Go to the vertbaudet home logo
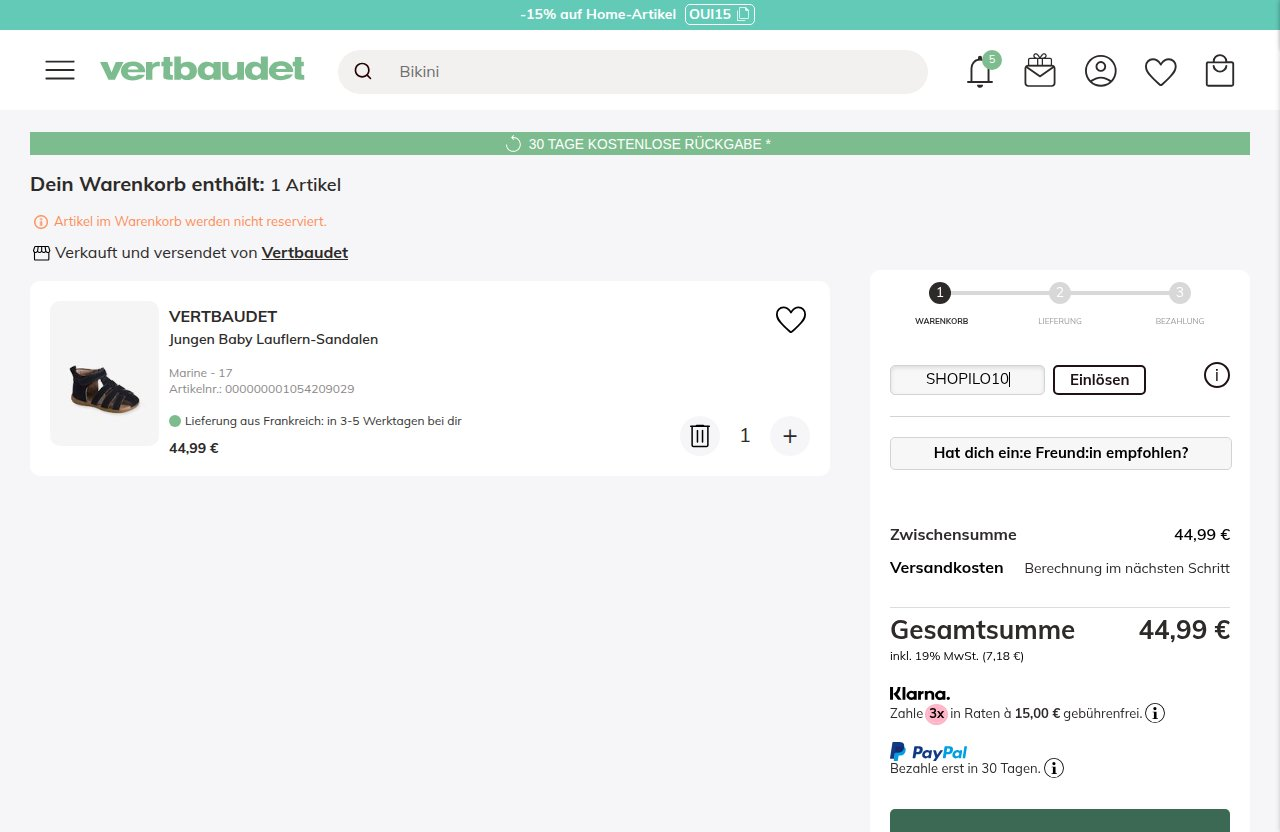Image resolution: width=1280 pixels, height=832 pixels. [202, 69]
